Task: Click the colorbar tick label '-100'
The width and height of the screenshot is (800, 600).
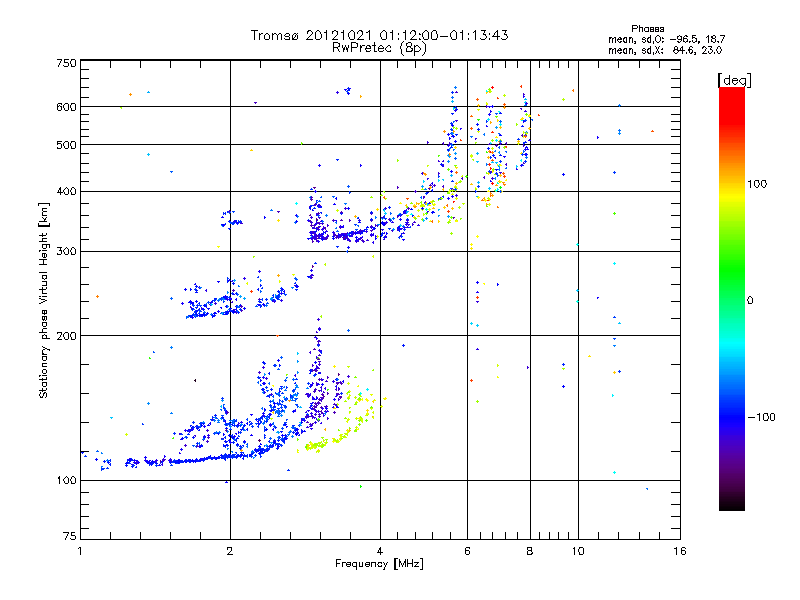Action: coord(761,417)
